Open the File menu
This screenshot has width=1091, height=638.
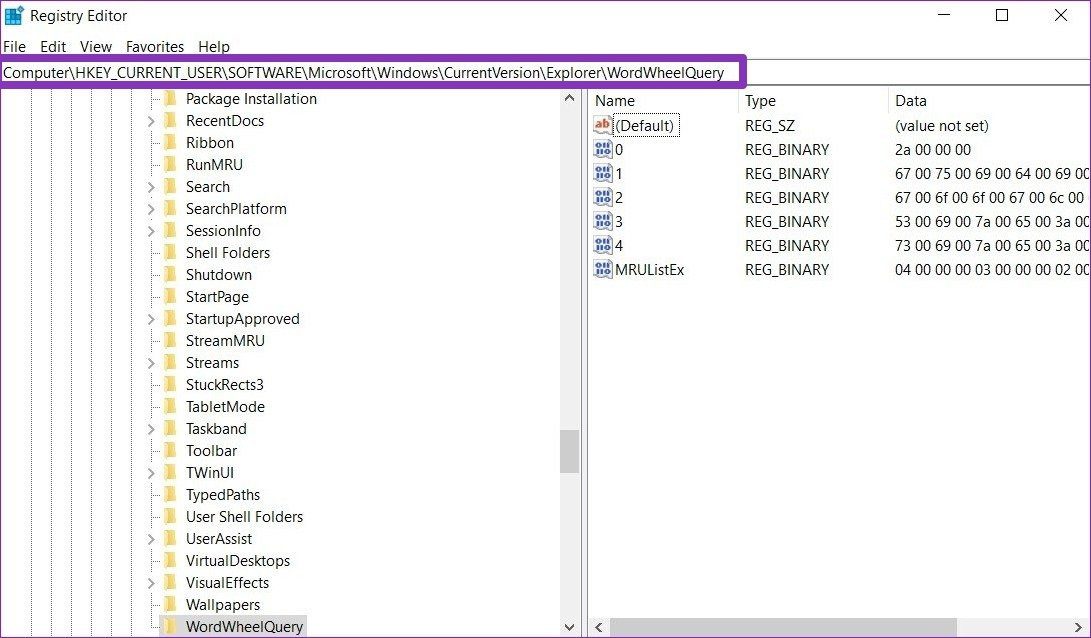tap(15, 47)
